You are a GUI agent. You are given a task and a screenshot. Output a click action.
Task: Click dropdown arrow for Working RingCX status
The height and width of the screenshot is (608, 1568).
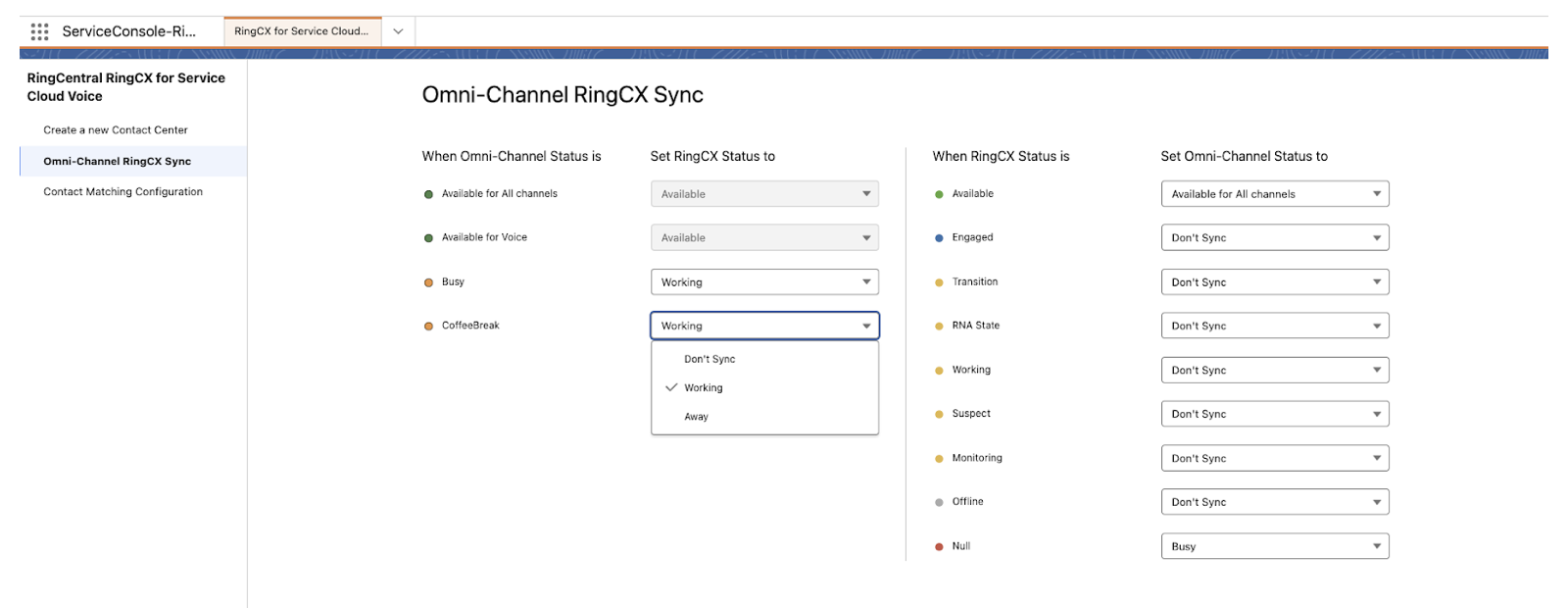(1376, 371)
